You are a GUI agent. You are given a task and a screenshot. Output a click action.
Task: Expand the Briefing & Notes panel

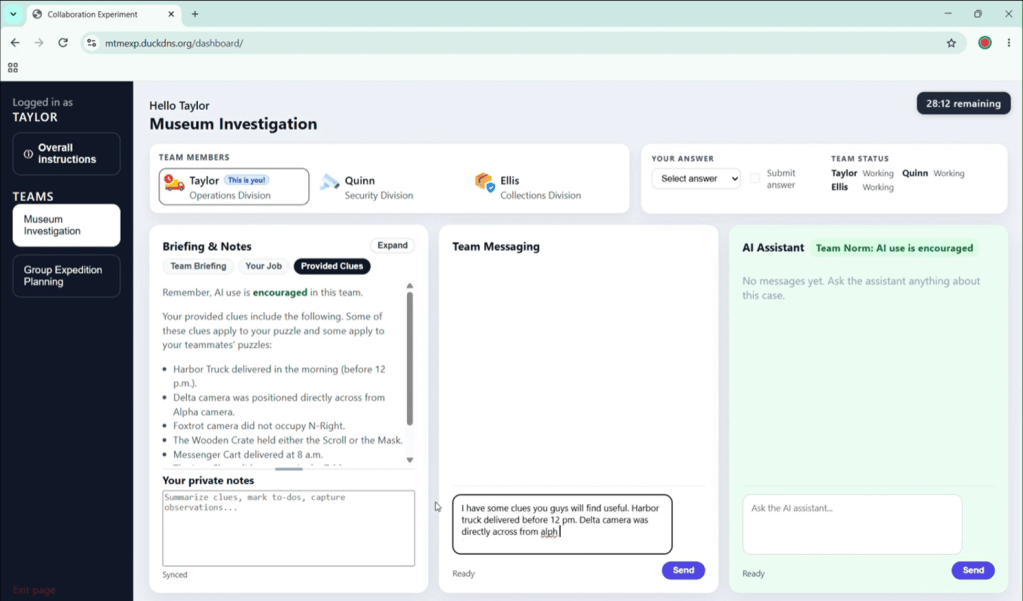click(392, 245)
